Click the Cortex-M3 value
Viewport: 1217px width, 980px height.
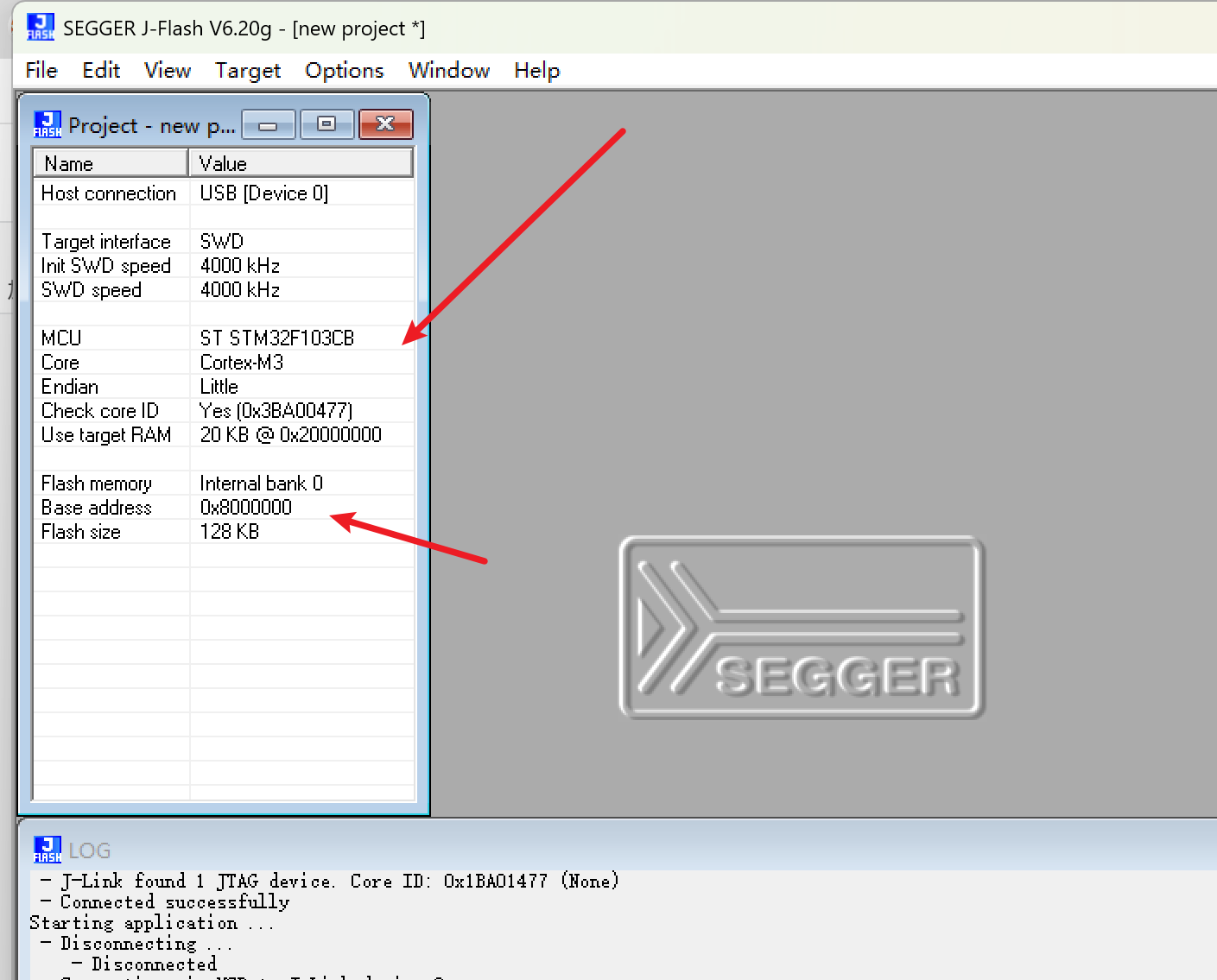coord(242,363)
